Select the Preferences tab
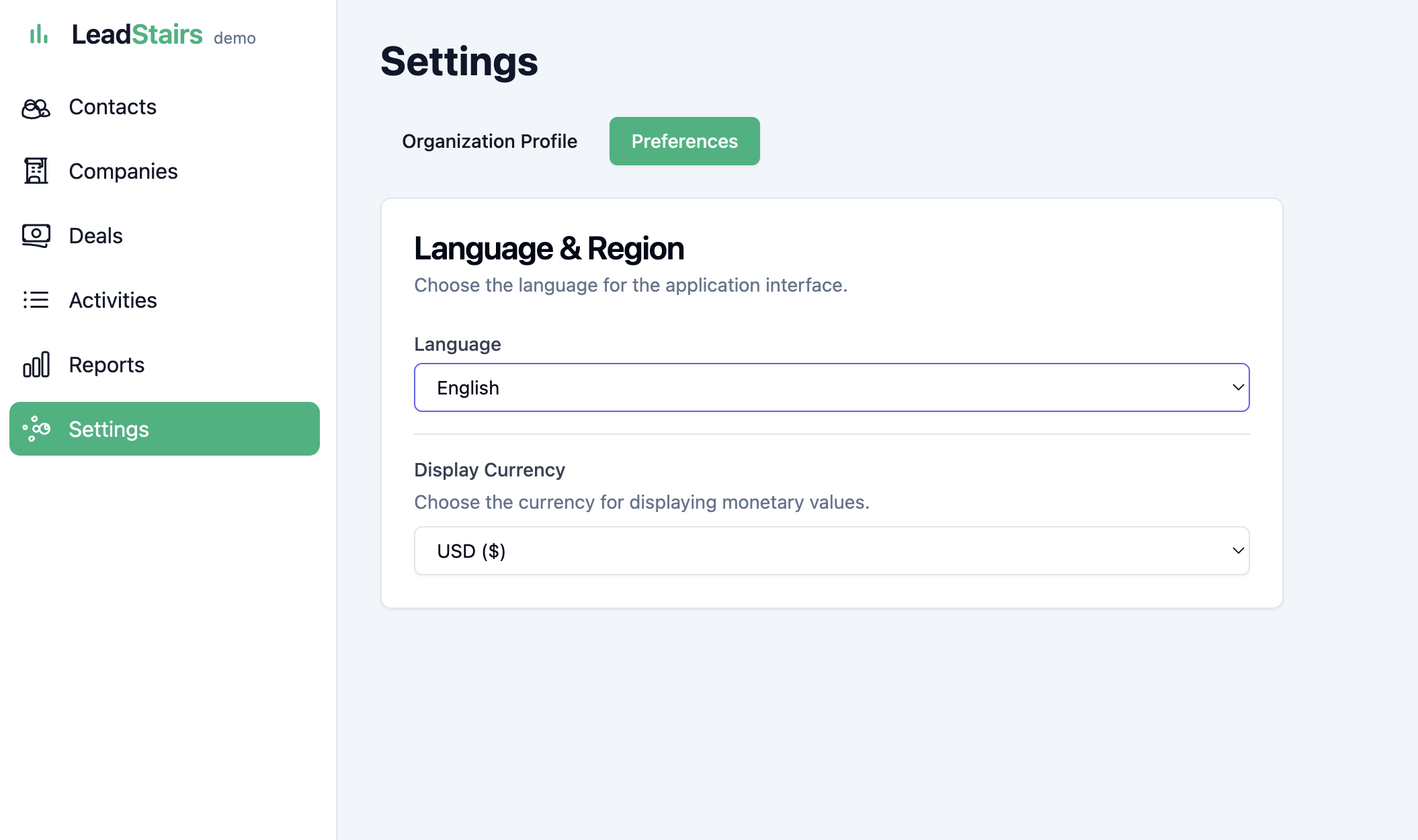The image size is (1418, 840). (684, 141)
